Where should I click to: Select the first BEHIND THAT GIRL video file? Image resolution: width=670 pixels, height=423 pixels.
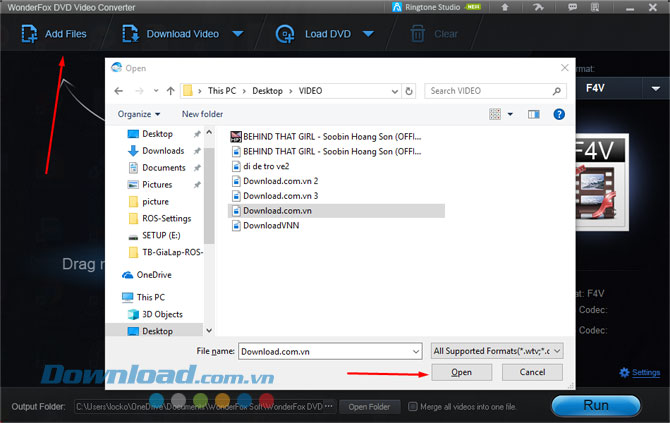tap(326, 137)
